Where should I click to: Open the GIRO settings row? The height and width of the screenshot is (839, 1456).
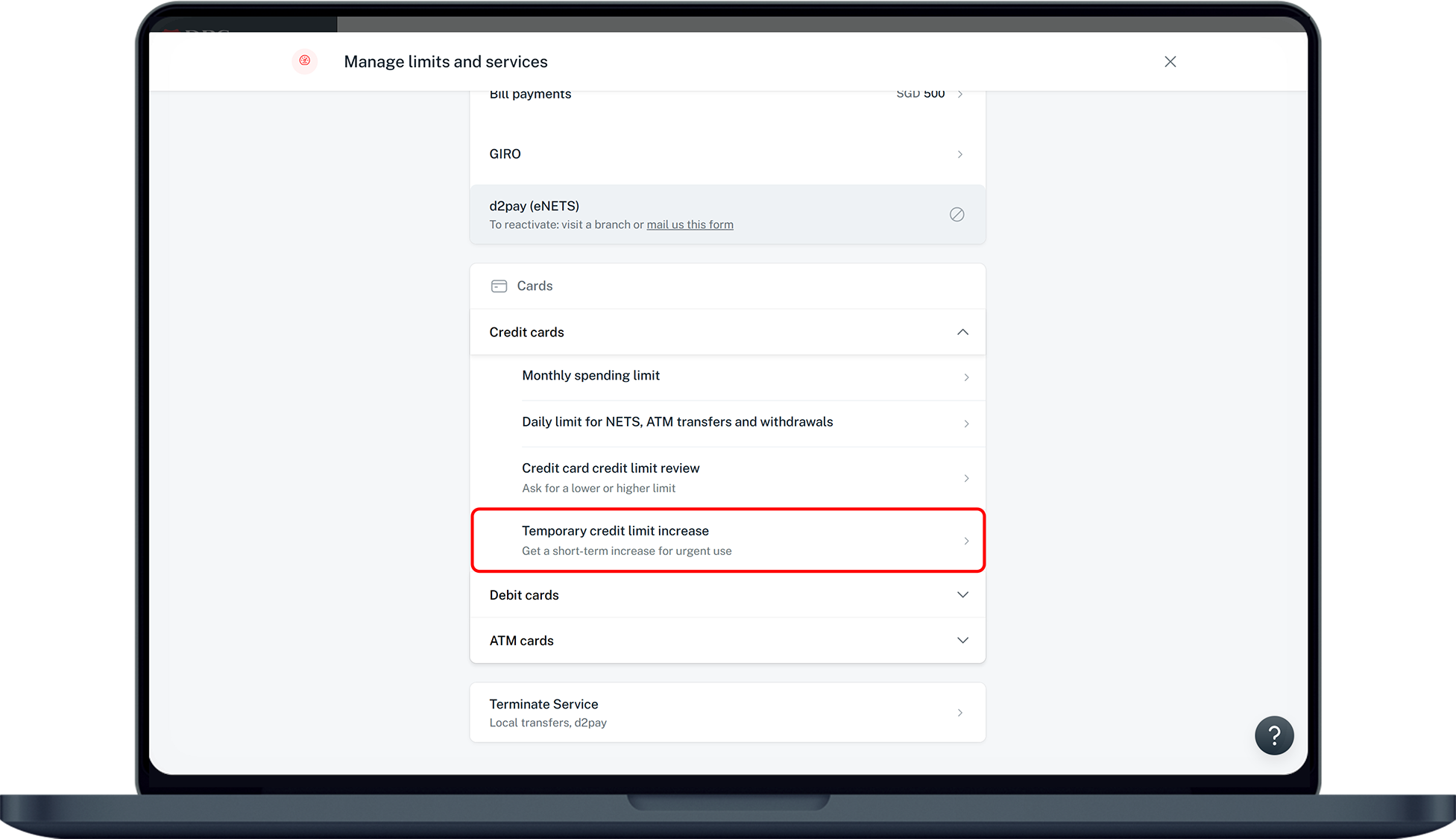(x=505, y=154)
